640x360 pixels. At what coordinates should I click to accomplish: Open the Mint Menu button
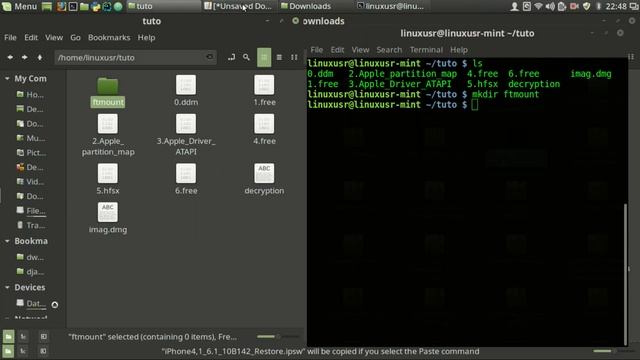click(x=19, y=6)
